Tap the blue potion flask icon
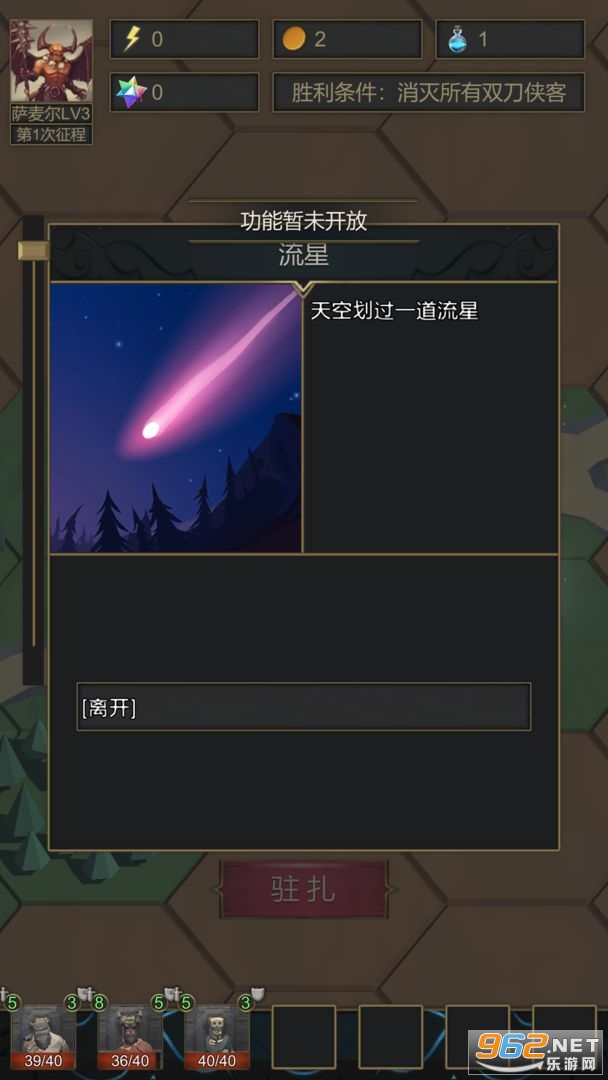The height and width of the screenshot is (1080, 608). (457, 39)
